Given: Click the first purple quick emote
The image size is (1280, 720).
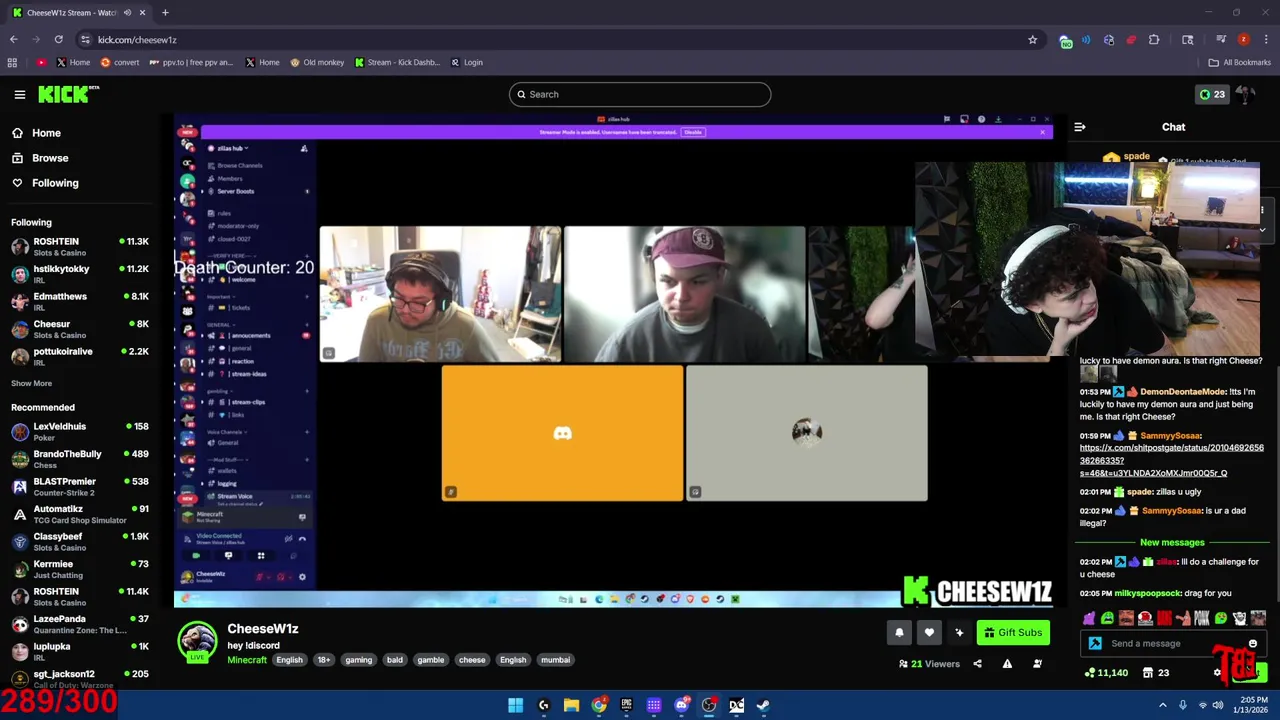Looking at the screenshot, I should pos(1089,619).
